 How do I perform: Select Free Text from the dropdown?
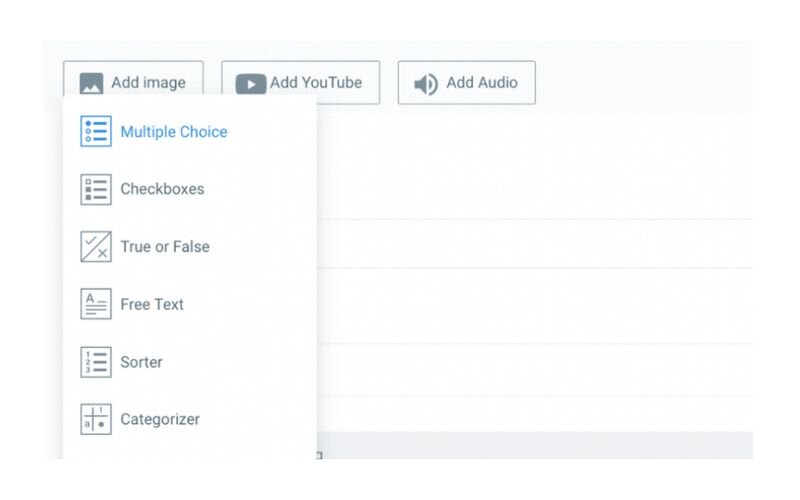(152, 305)
